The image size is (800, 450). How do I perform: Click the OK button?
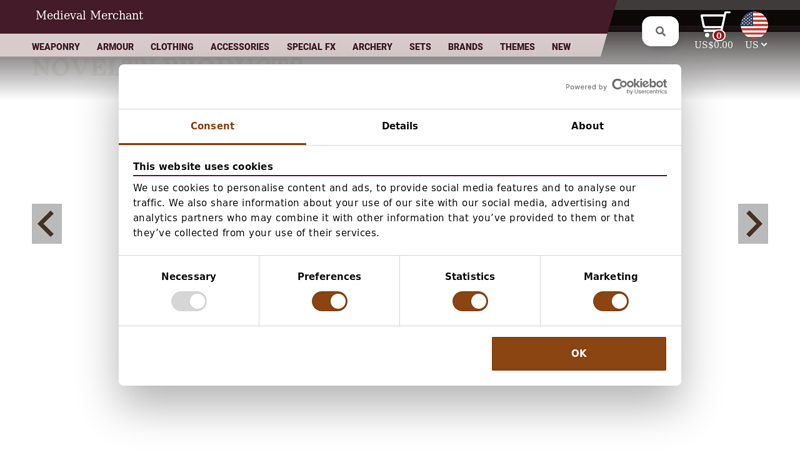click(x=579, y=354)
